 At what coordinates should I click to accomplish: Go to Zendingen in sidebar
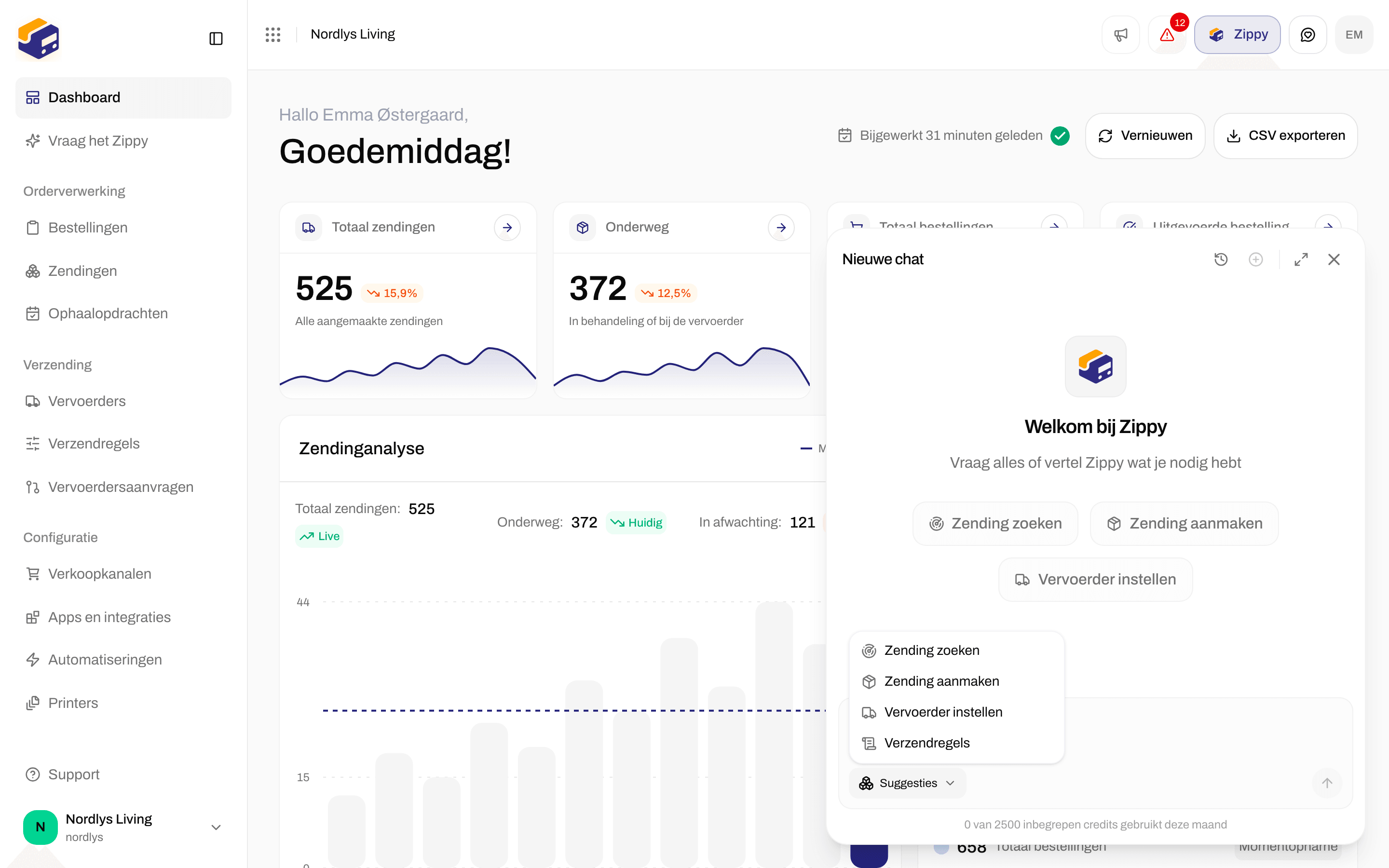(x=123, y=271)
